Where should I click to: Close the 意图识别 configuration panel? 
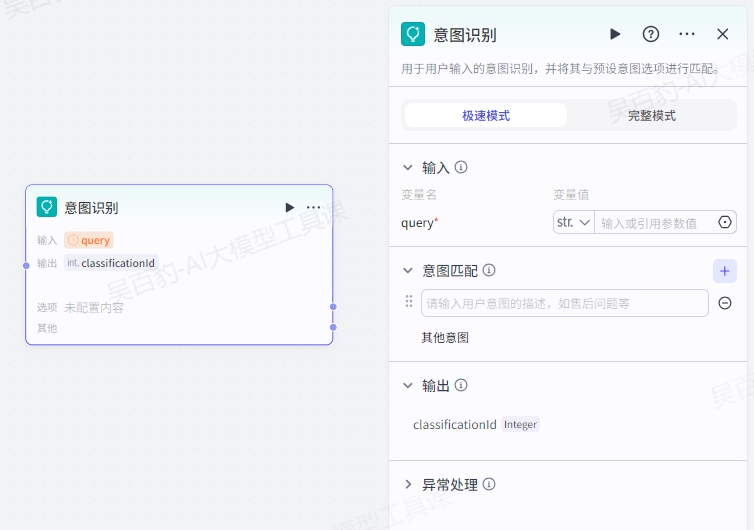(723, 34)
